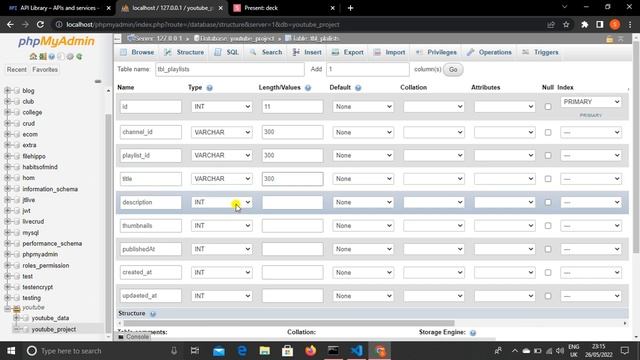This screenshot has width=640, height=360.
Task: Toggle Null checkbox for publishedAt row
Action: click(x=548, y=249)
